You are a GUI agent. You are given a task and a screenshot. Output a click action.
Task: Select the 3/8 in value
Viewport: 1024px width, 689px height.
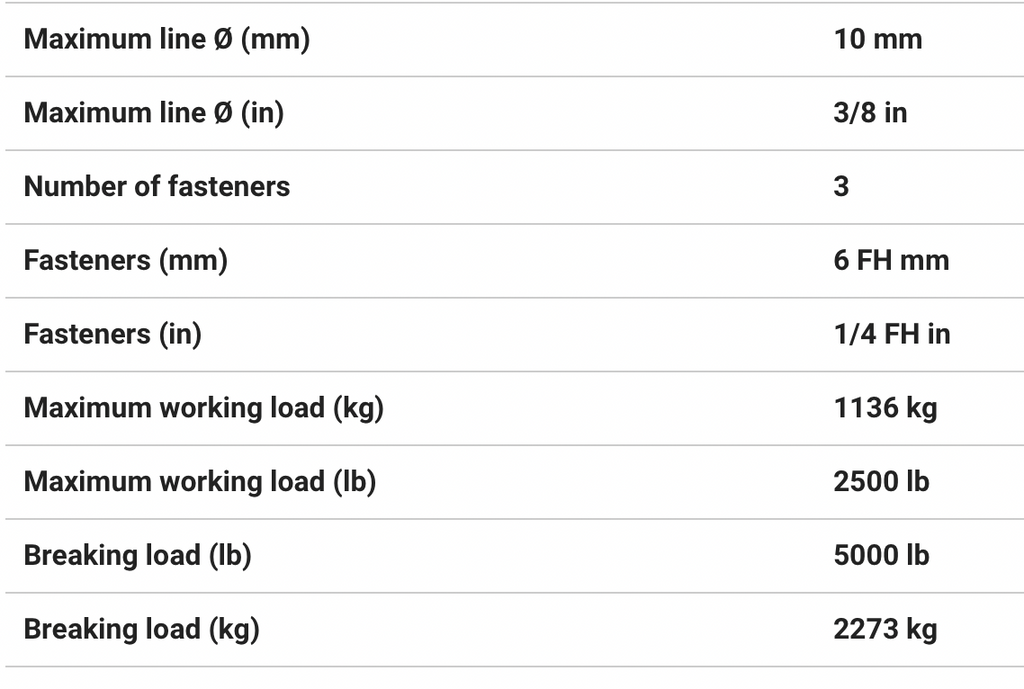click(x=870, y=113)
